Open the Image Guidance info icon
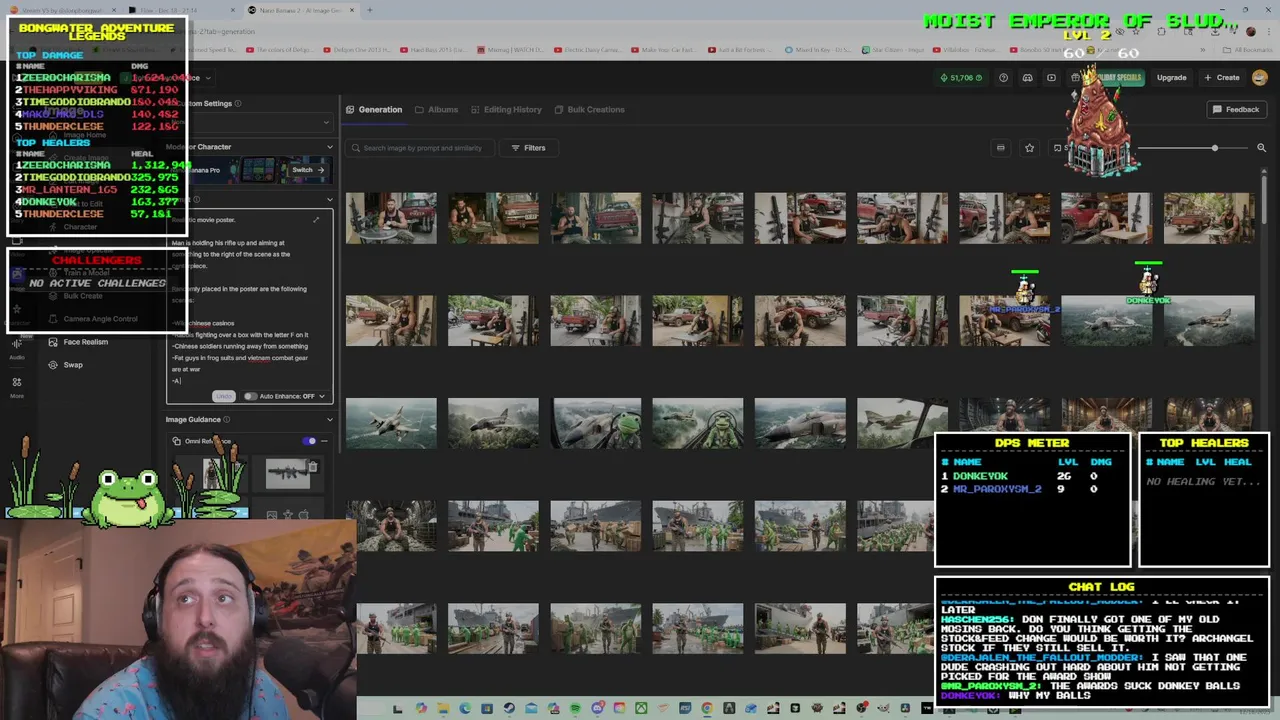The width and height of the screenshot is (1280, 720). point(227,420)
